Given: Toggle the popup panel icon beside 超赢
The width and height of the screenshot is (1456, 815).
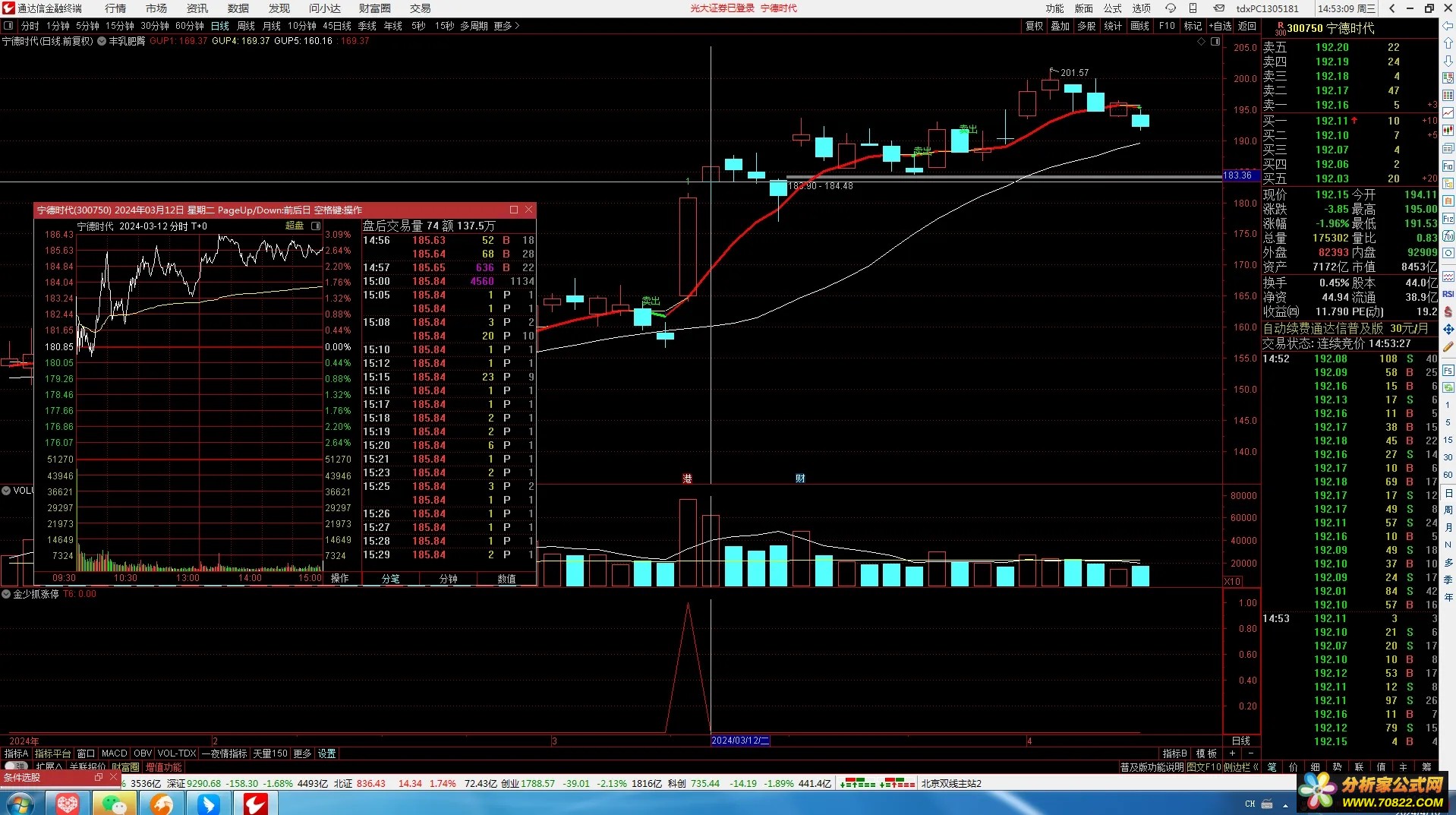Looking at the screenshot, I should 316,226.
